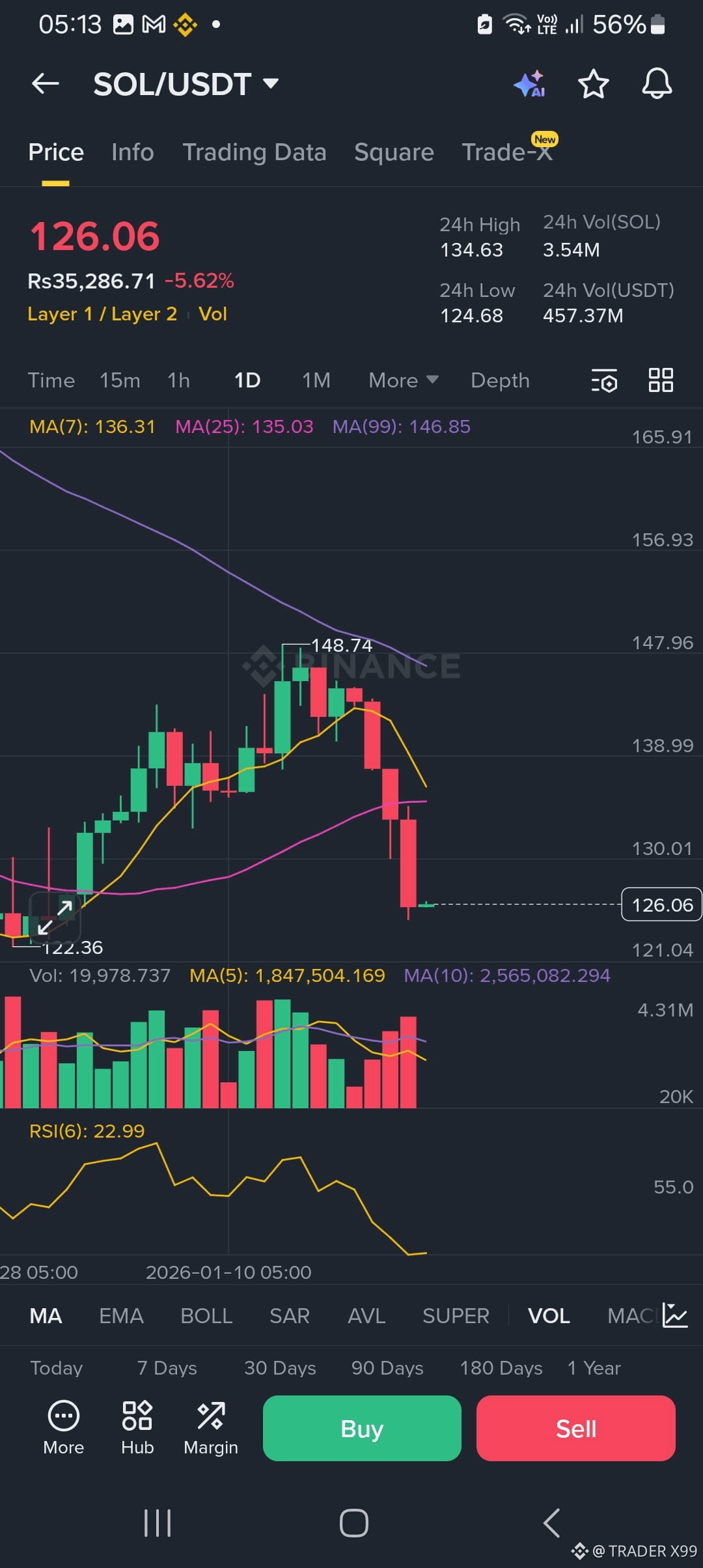
Task: Open chart layout with the grid icon
Action: tap(661, 381)
